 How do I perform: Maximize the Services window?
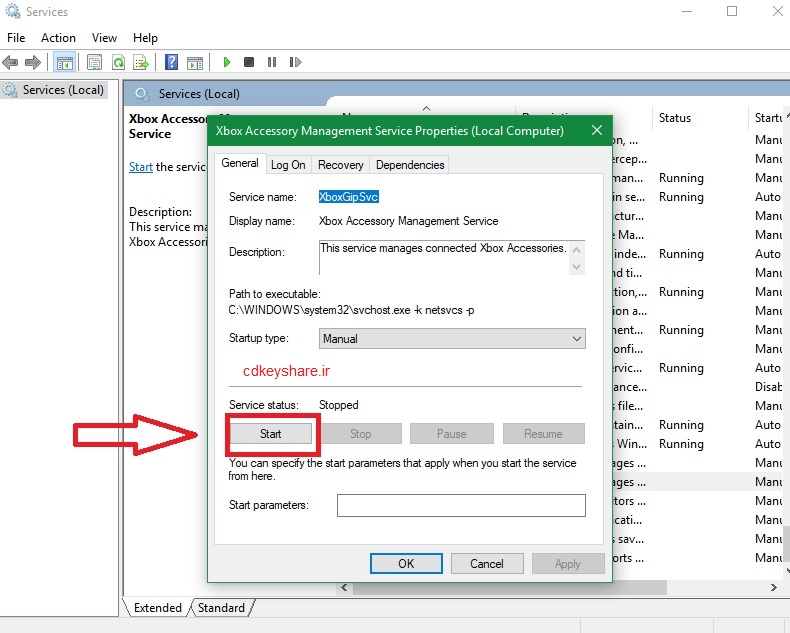click(732, 11)
